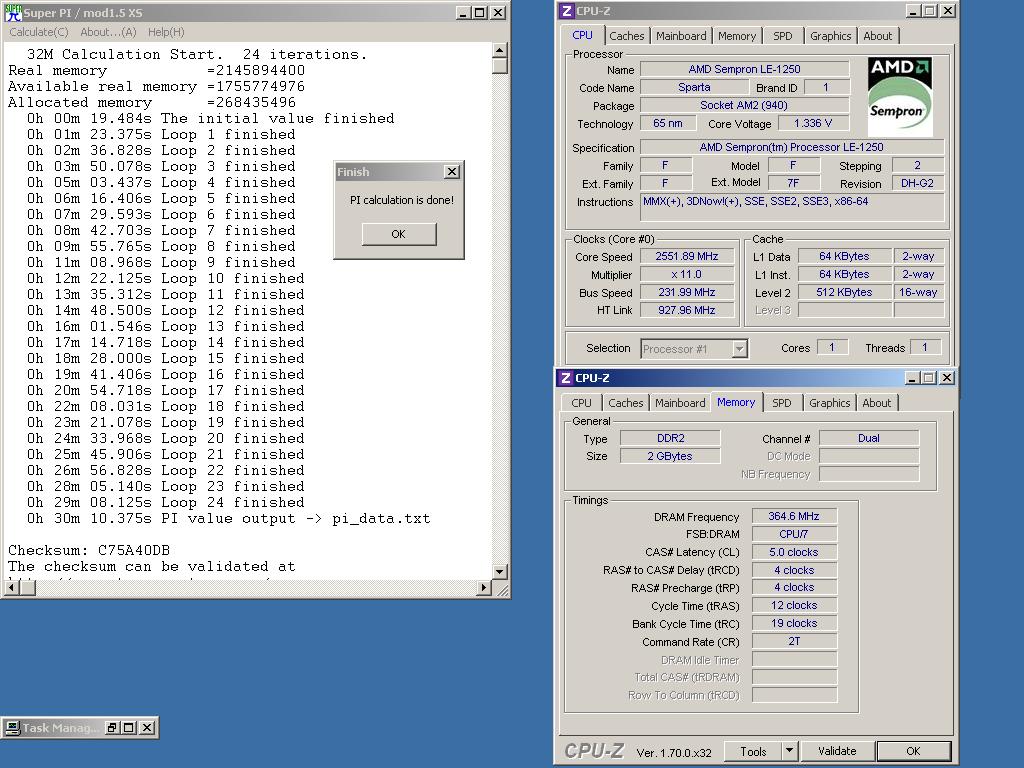
Task: Click the Specification field AMD Sempron(tm) Processor LE-1250
Action: tap(792, 148)
